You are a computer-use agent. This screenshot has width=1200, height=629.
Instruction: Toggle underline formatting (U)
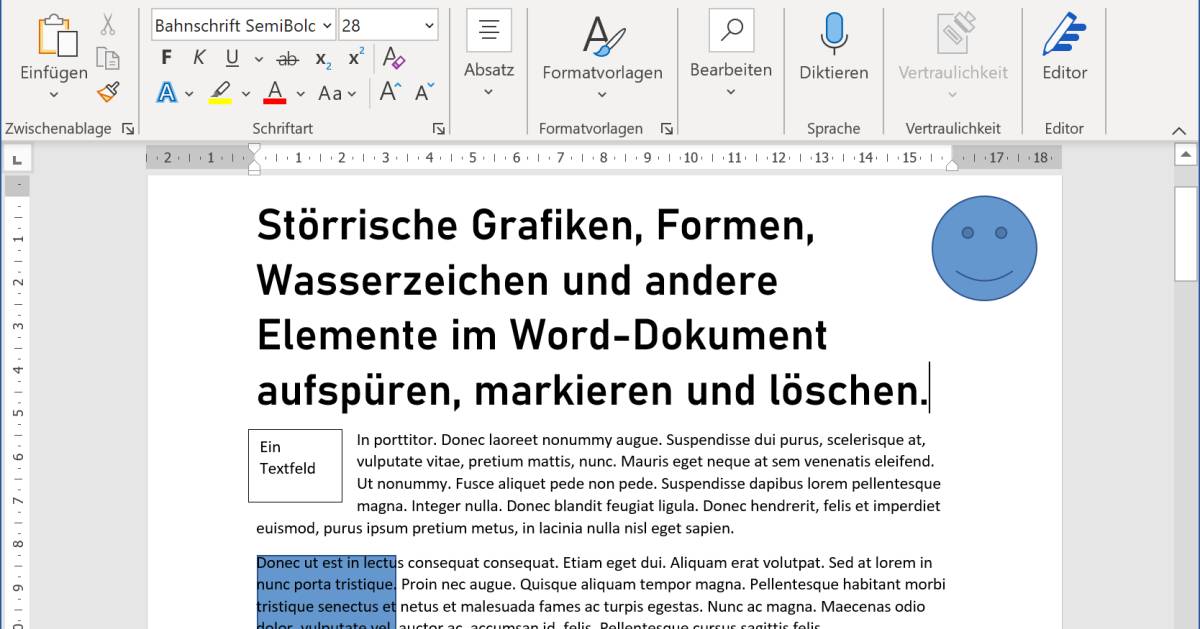pos(232,58)
